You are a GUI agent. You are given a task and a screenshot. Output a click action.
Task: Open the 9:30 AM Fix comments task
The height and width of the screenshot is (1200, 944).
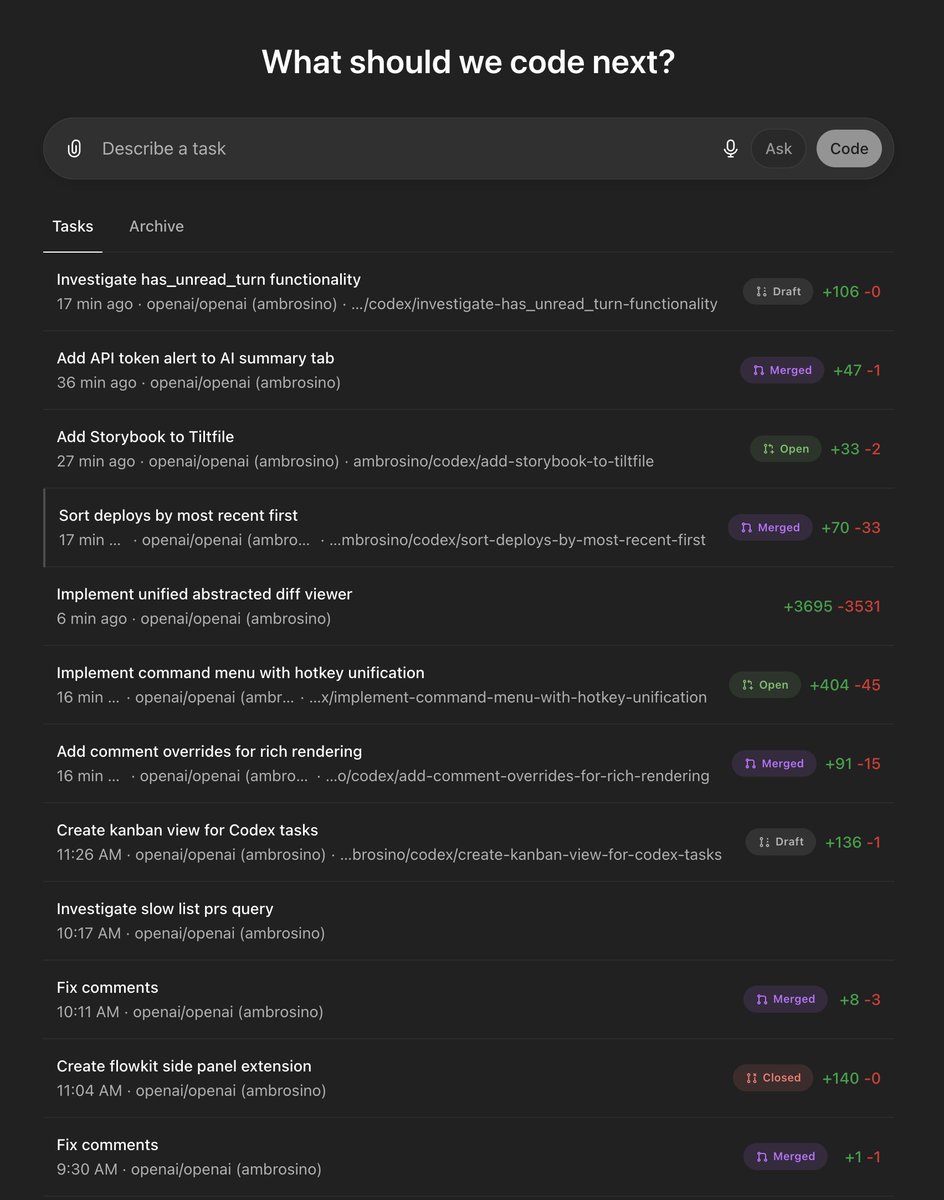pos(469,1157)
